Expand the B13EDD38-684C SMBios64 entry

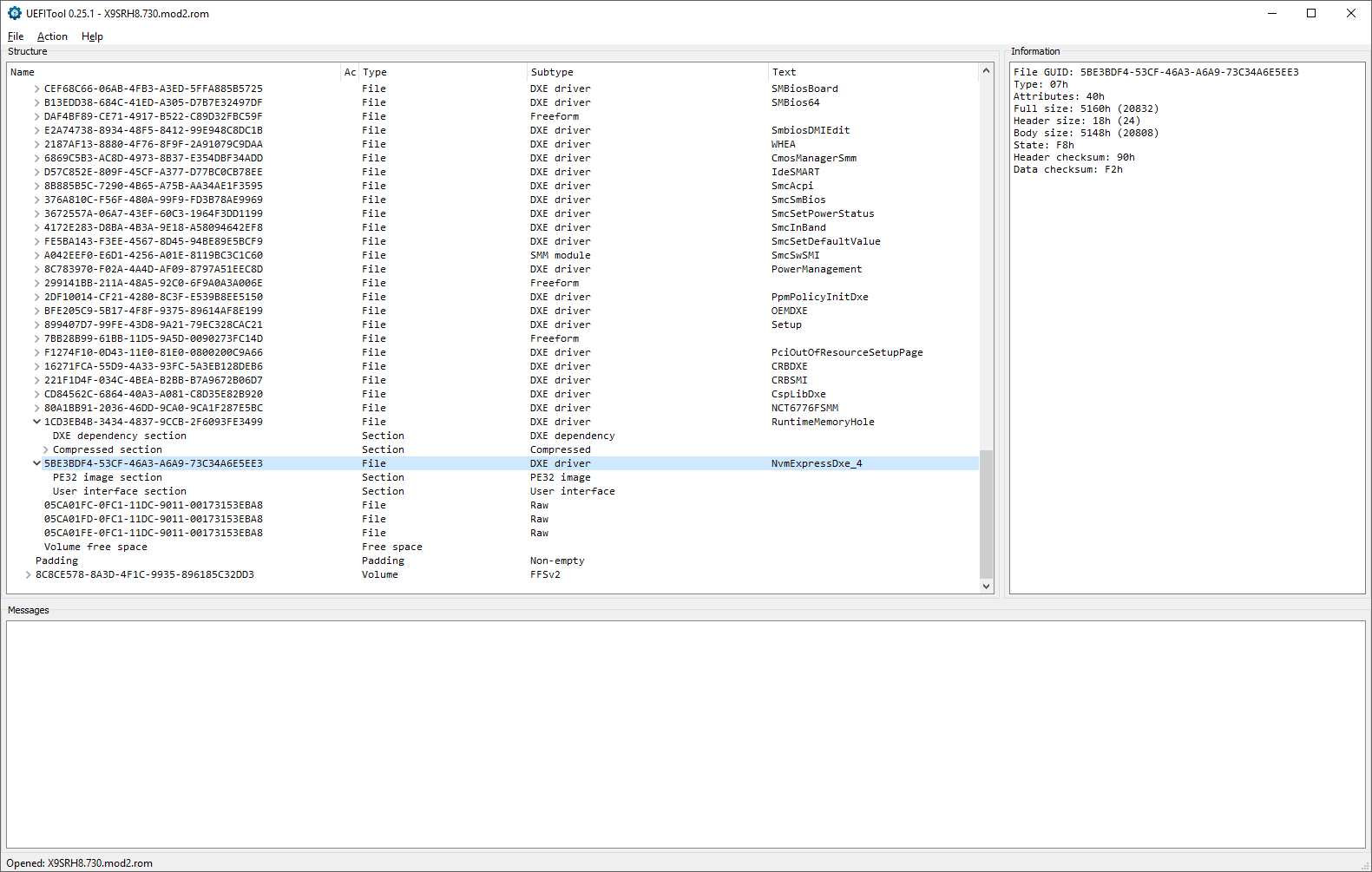coord(36,102)
